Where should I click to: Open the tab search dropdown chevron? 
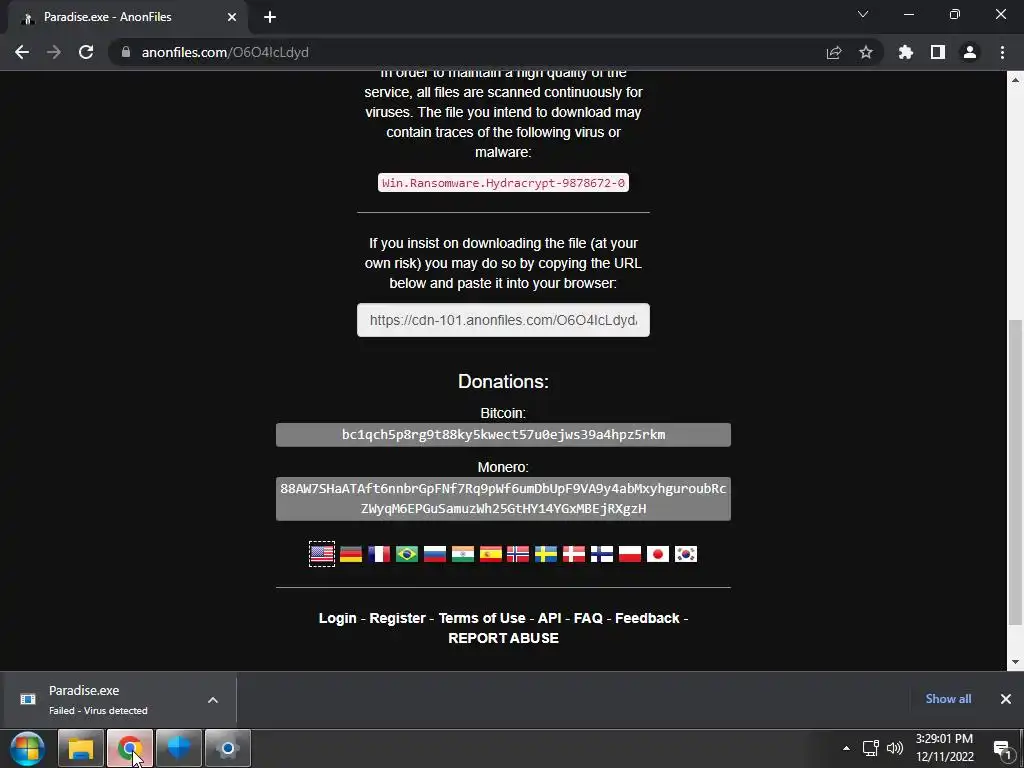tap(863, 14)
